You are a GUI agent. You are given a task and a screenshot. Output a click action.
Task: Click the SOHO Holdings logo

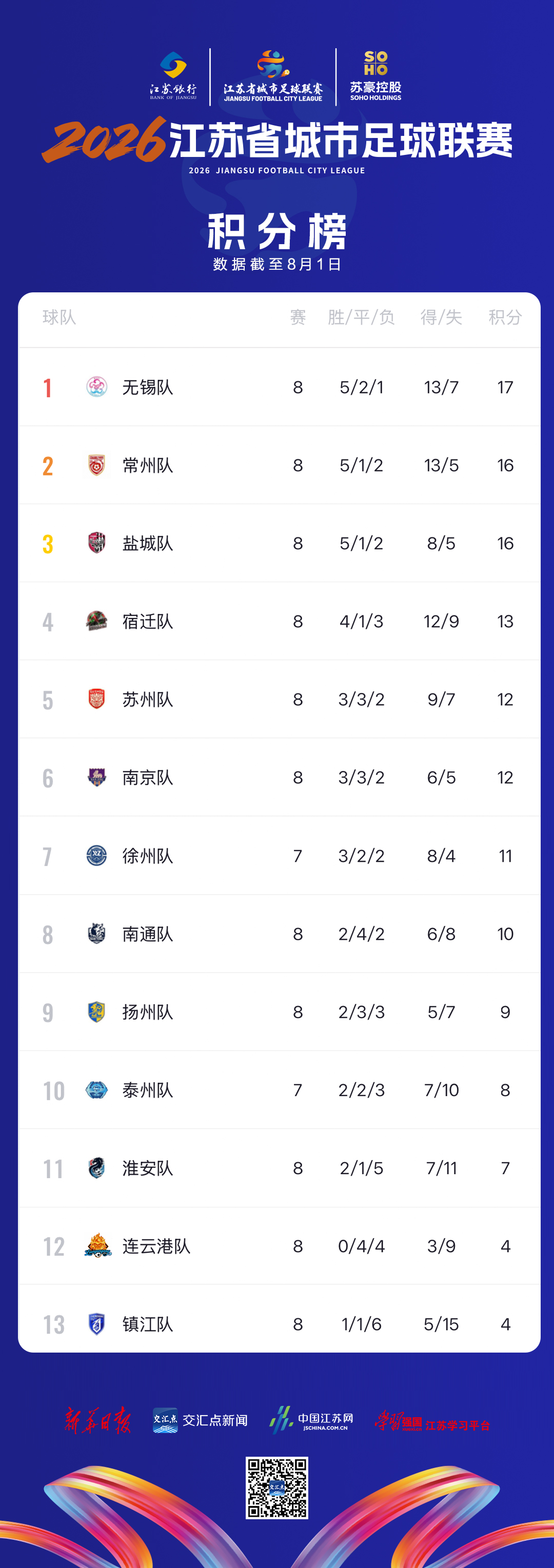coord(375,75)
